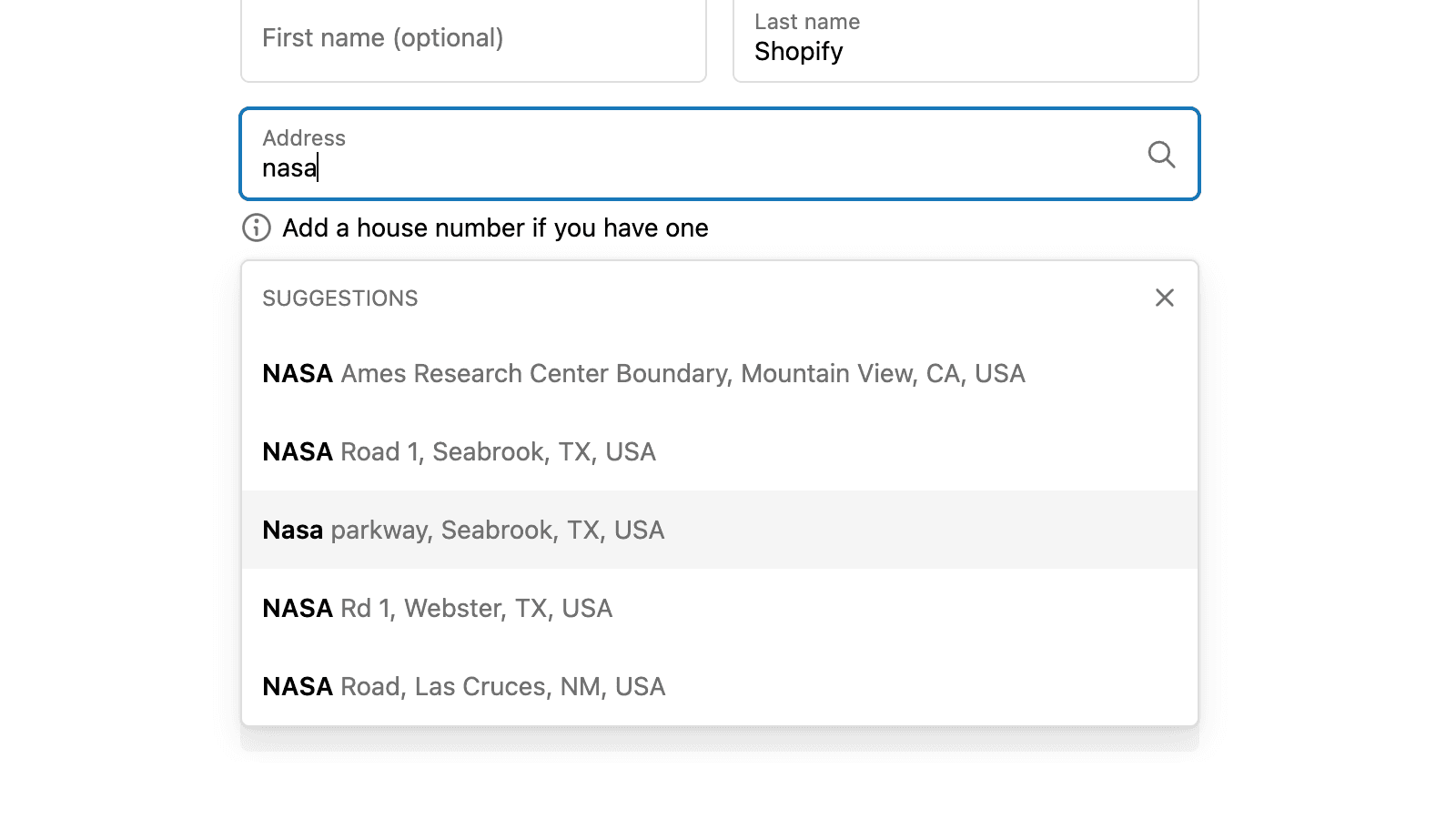The height and width of the screenshot is (819, 1456).
Task: Click the Address field label
Action: pos(304,138)
